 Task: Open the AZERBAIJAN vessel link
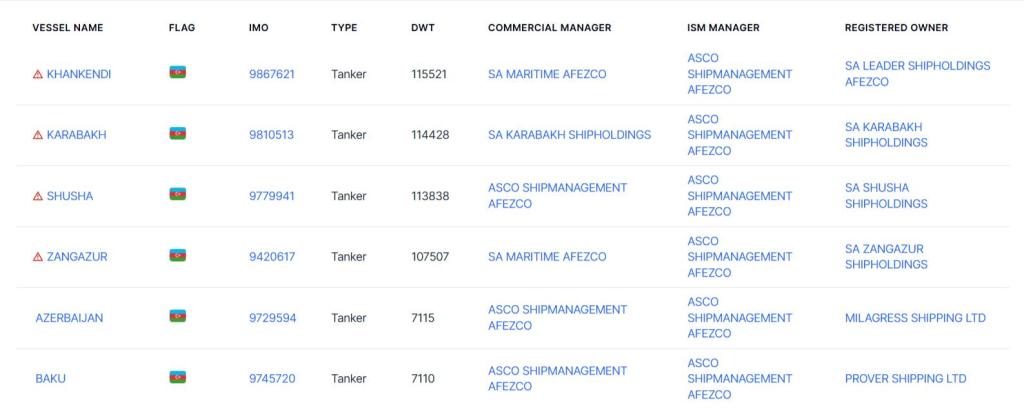click(x=69, y=318)
